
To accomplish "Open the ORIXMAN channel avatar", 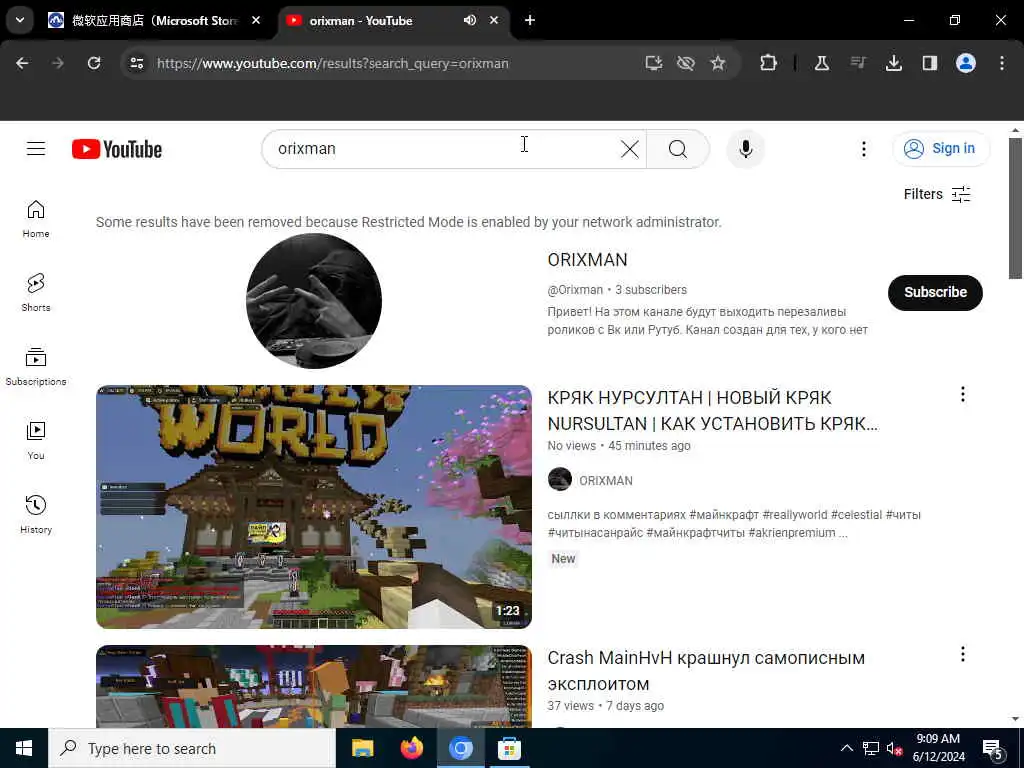I will [314, 301].
